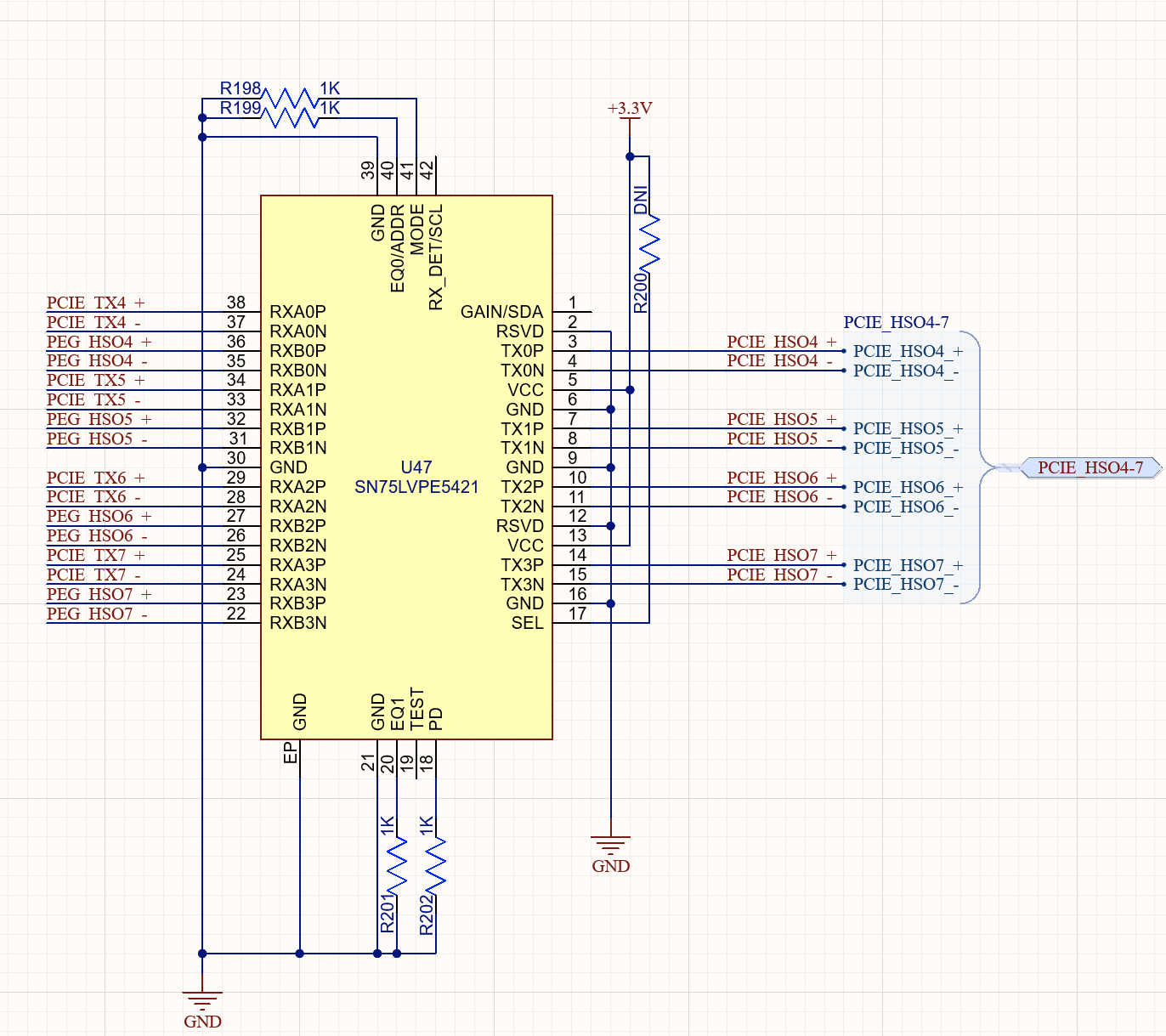Select the junction dot at pin 30 GND
Image resolution: width=1166 pixels, height=1036 pixels.
(202, 467)
